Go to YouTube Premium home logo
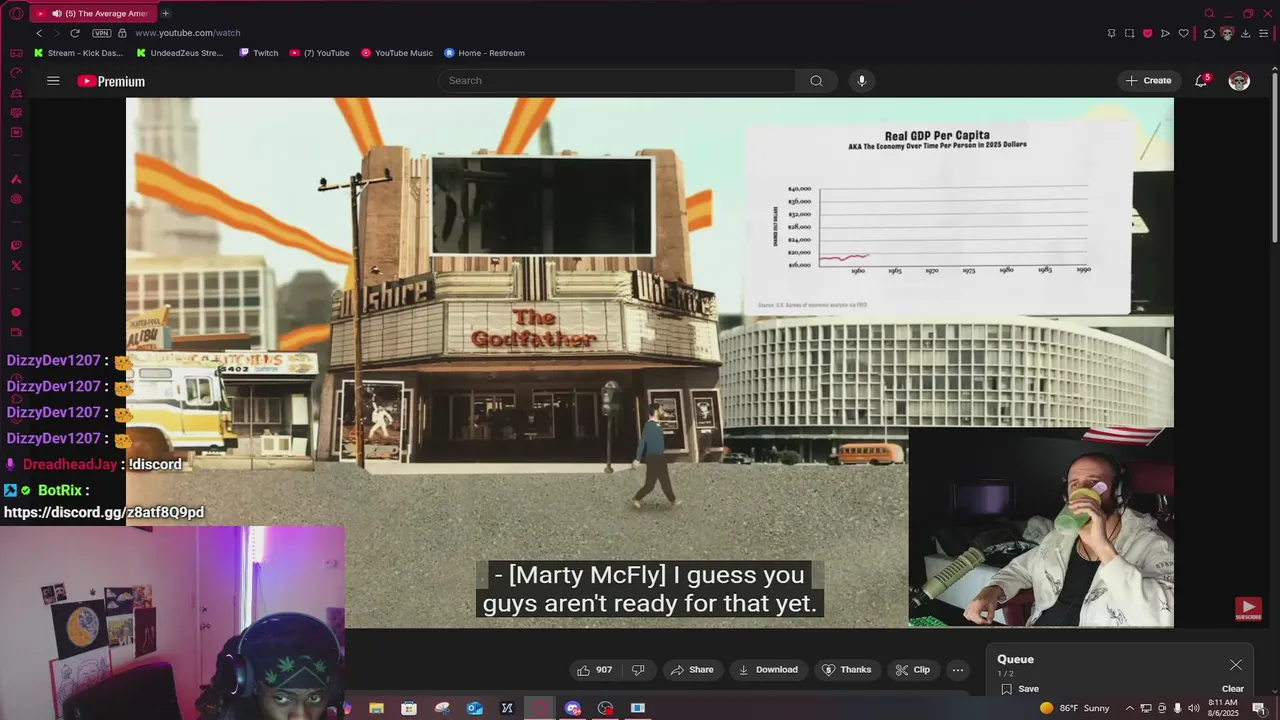The width and height of the screenshot is (1280, 720). tap(111, 81)
